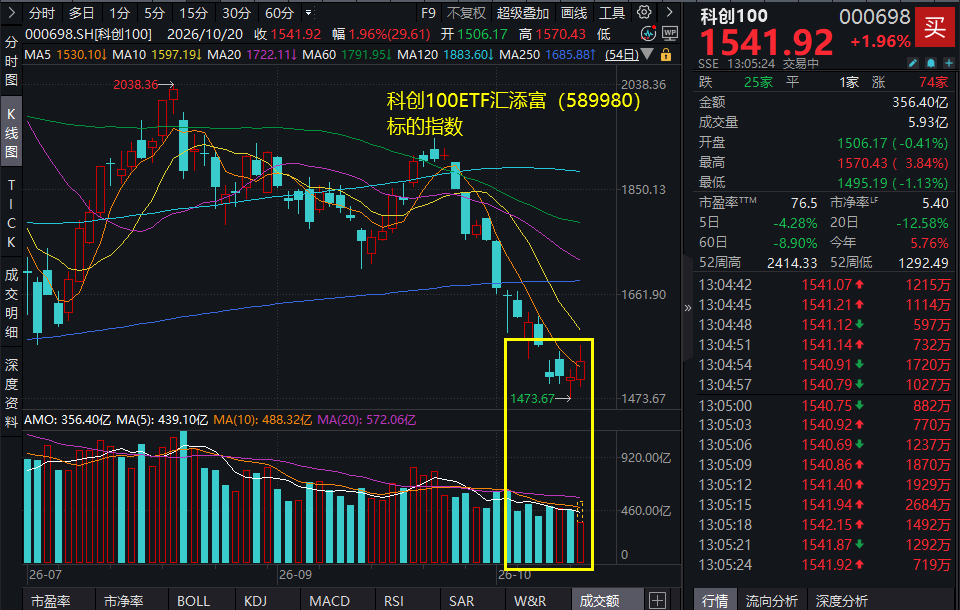Open the MA settings triangle dropdown

(x=647, y=55)
